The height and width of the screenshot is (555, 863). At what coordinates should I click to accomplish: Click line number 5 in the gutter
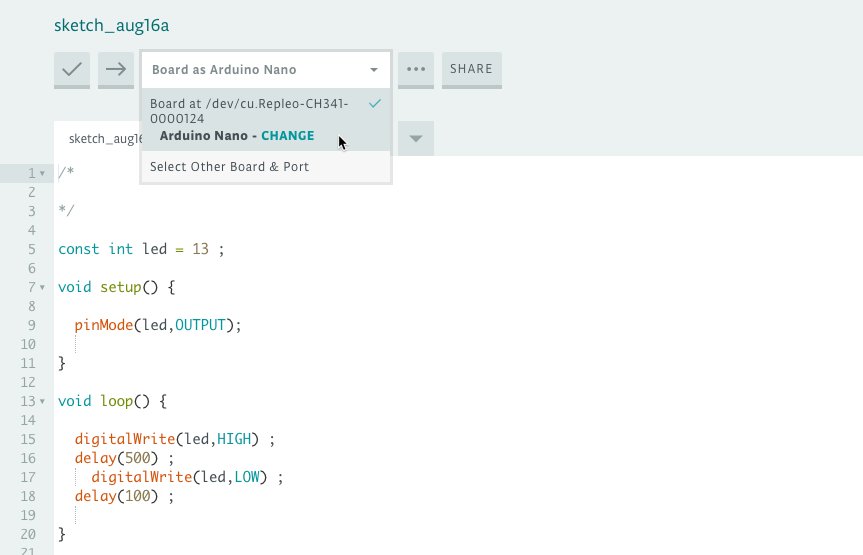click(31, 249)
